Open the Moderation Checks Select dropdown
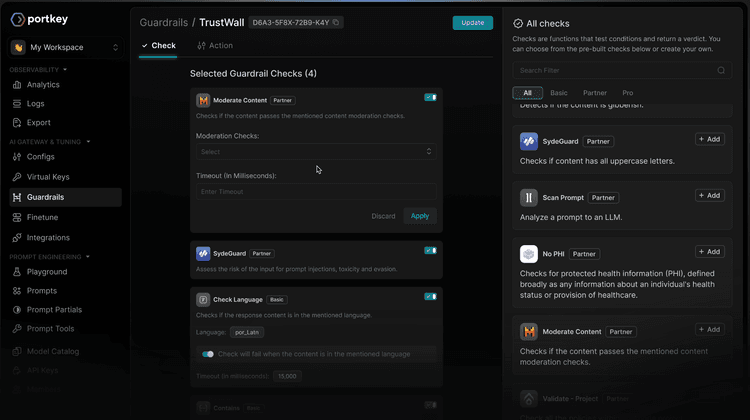This screenshot has width=750, height=420. pos(316,152)
